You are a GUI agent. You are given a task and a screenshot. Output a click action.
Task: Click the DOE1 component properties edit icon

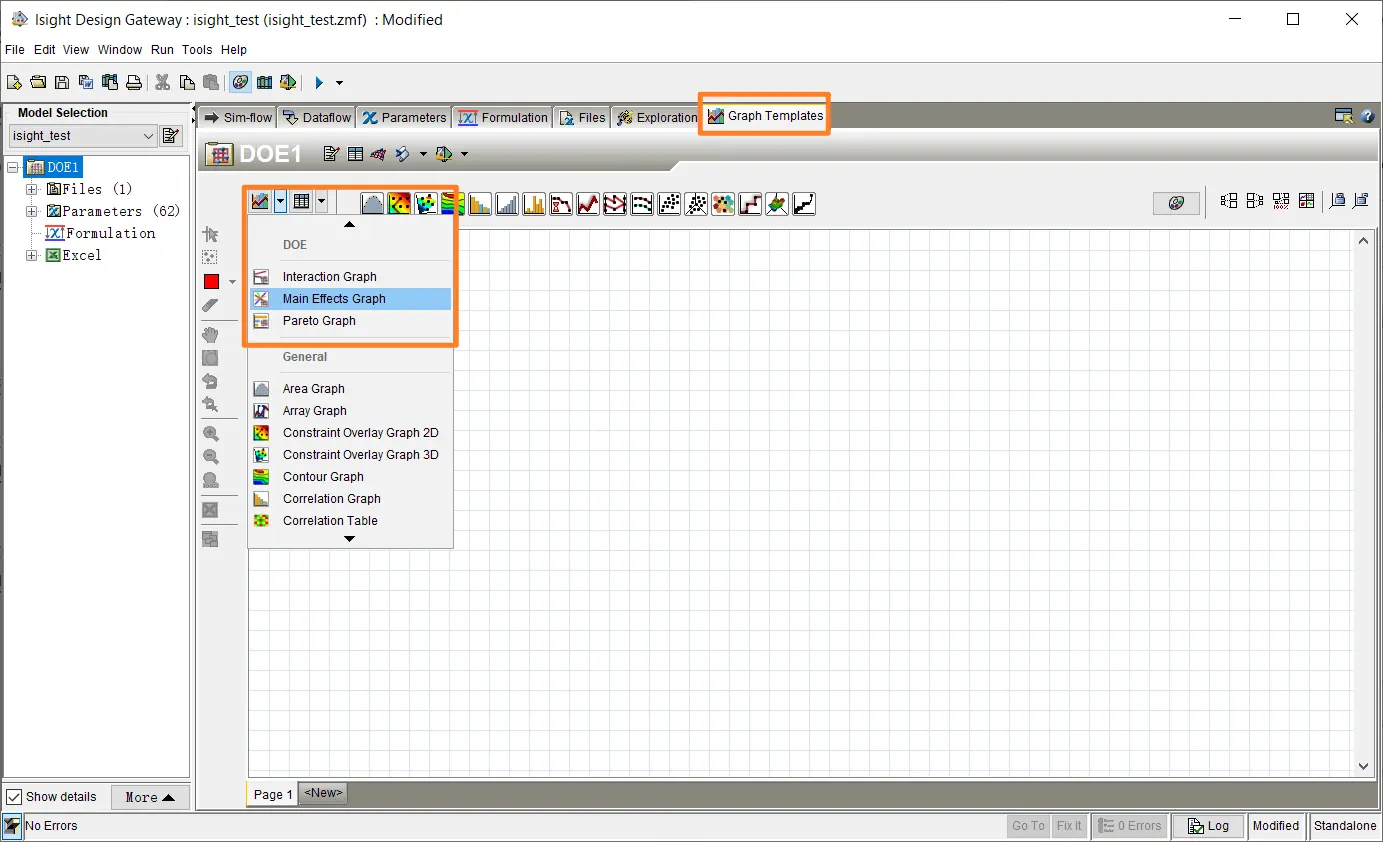[x=332, y=154]
